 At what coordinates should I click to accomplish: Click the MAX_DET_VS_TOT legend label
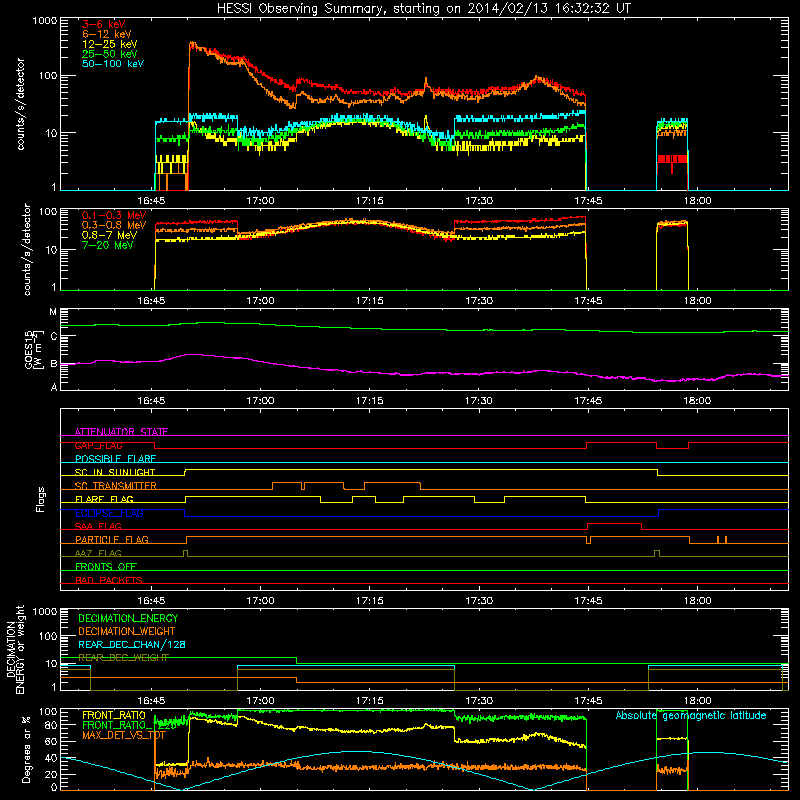(124, 735)
